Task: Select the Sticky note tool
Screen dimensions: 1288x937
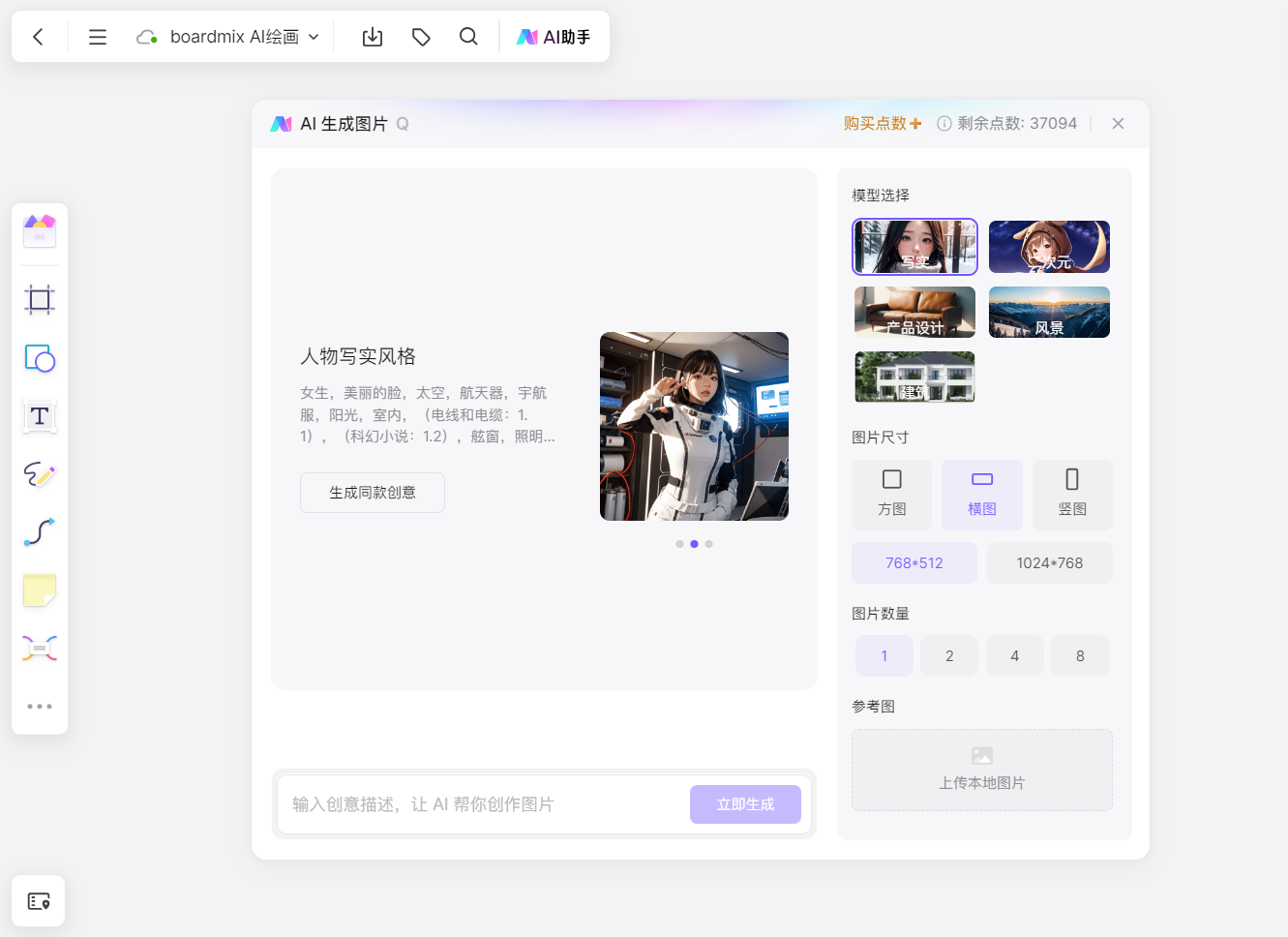Action: pos(40,590)
